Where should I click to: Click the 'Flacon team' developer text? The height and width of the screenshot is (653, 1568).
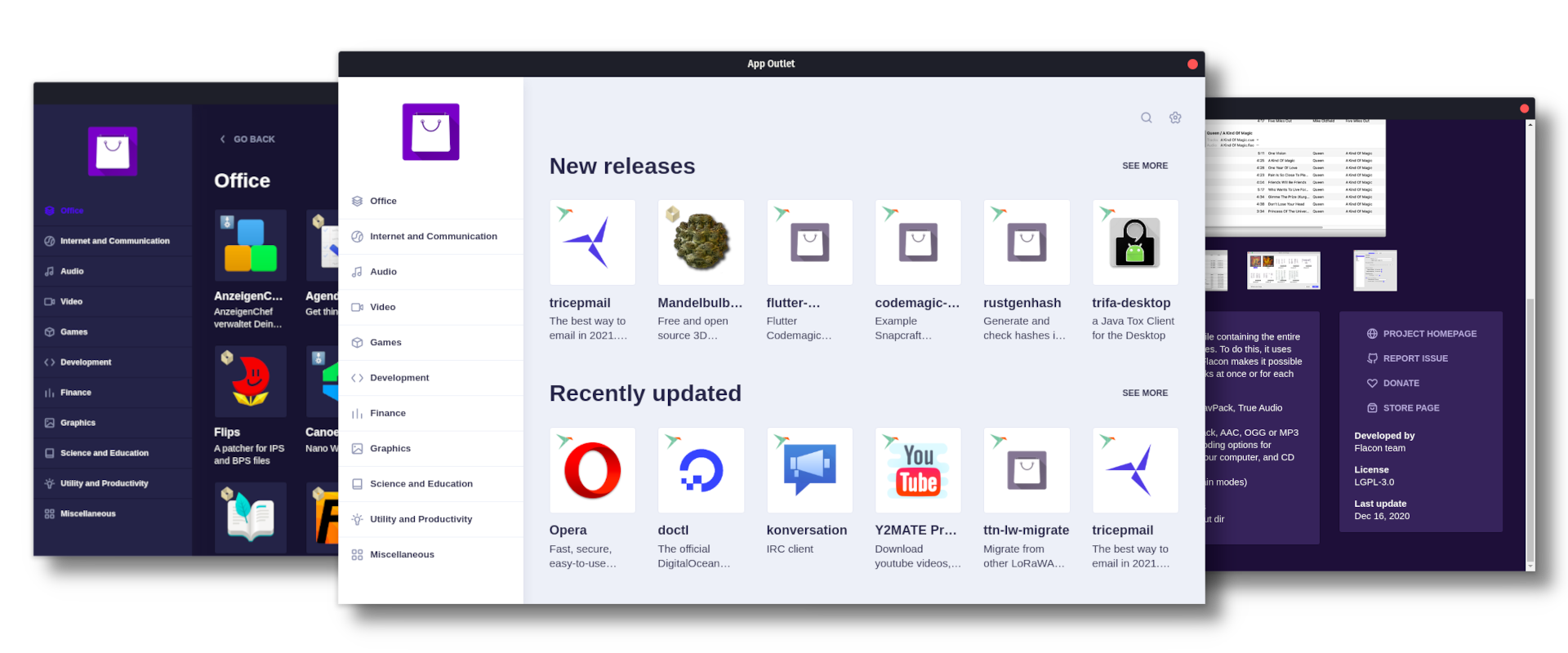coord(1380,448)
